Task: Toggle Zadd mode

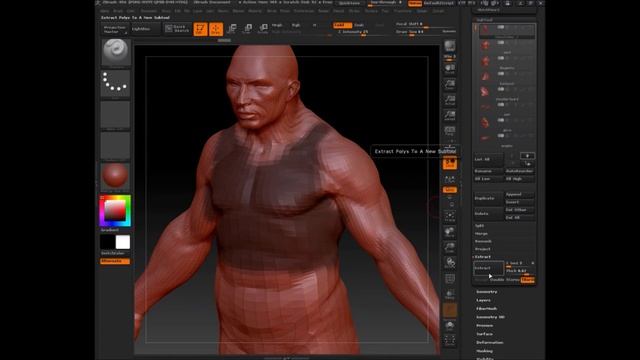Action: tap(342, 25)
